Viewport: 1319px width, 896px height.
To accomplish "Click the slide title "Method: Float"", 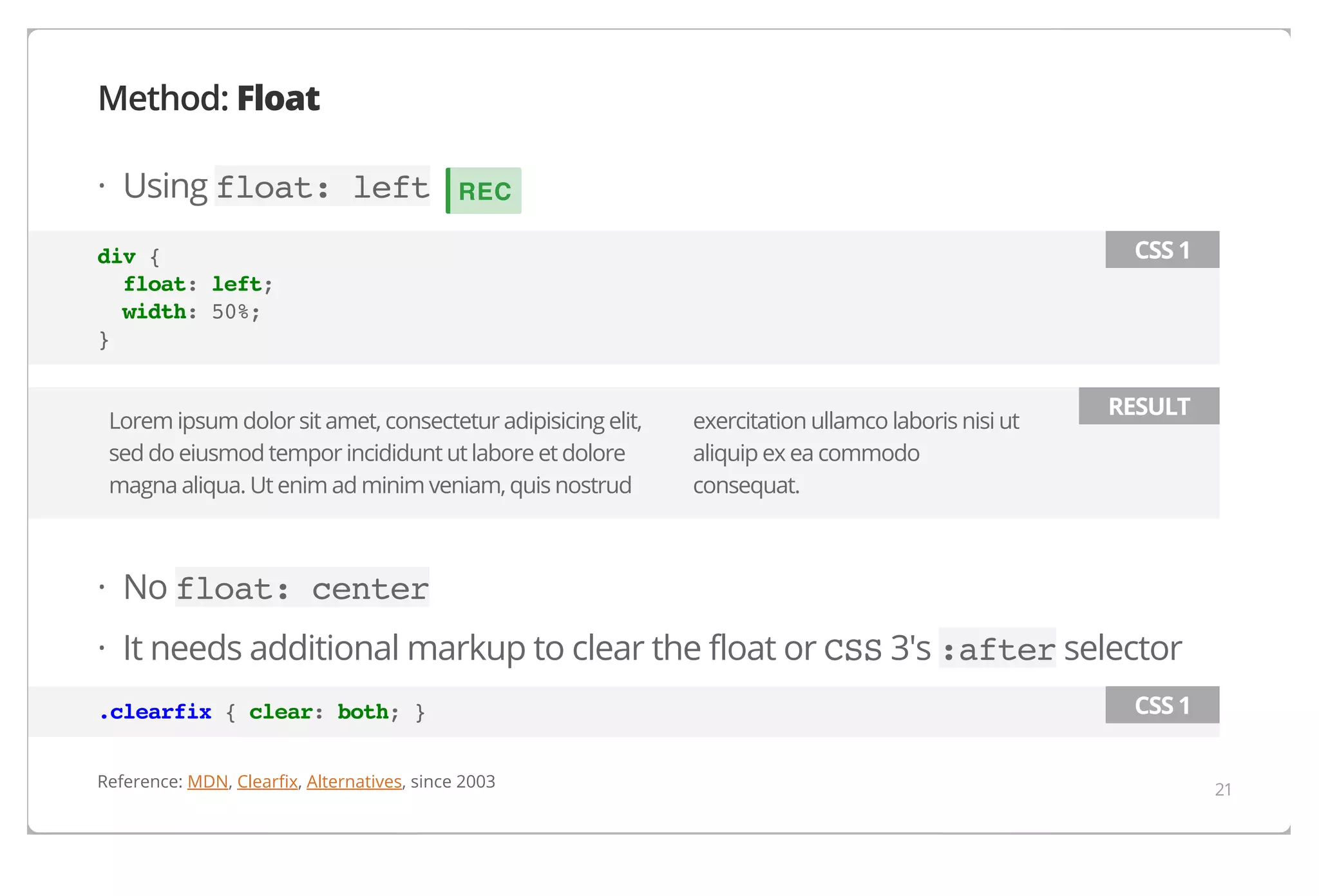I will [x=209, y=99].
